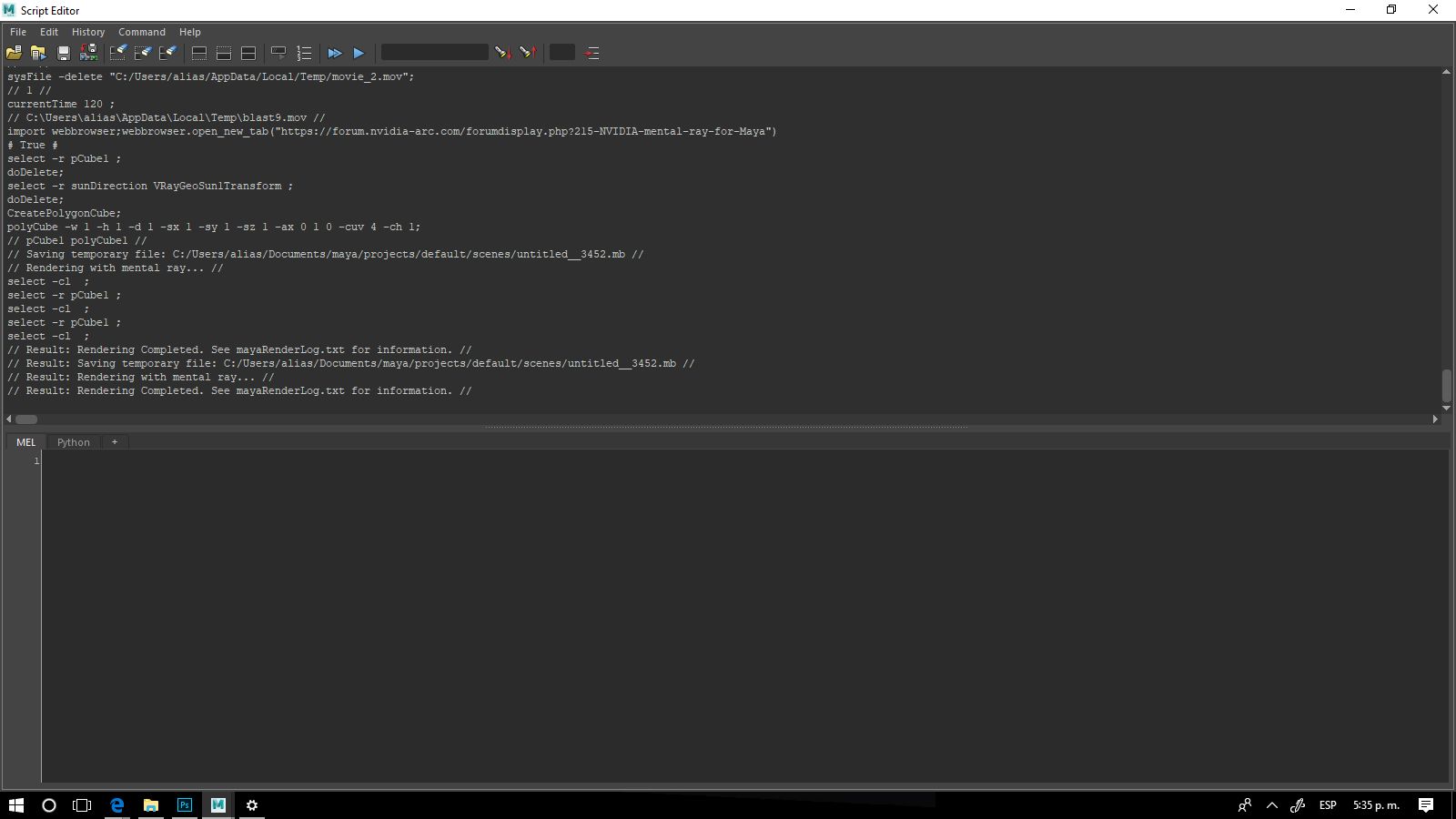Execute script single play arrow
1456x819 pixels.
(359, 53)
